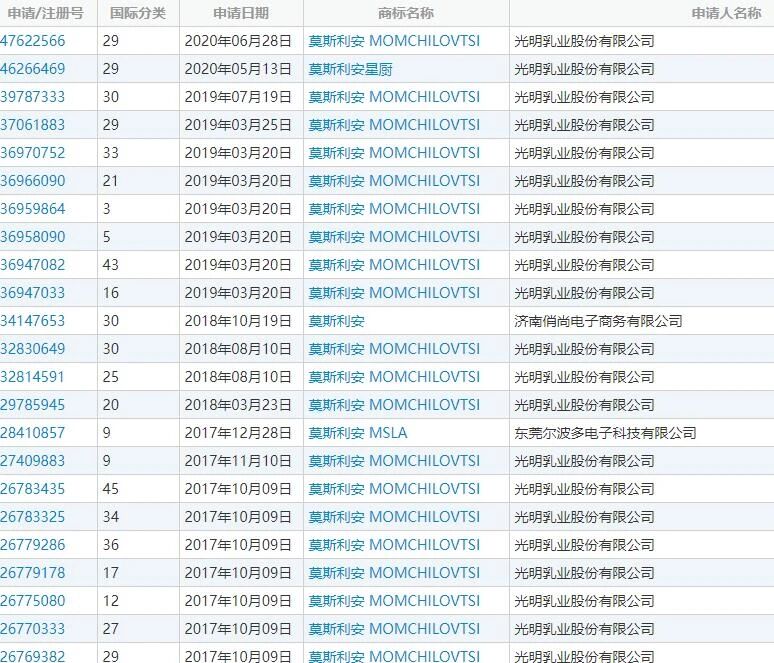Viewport: 774px width, 663px height.
Task: Select date 2019年07月19日
Action: (238, 97)
